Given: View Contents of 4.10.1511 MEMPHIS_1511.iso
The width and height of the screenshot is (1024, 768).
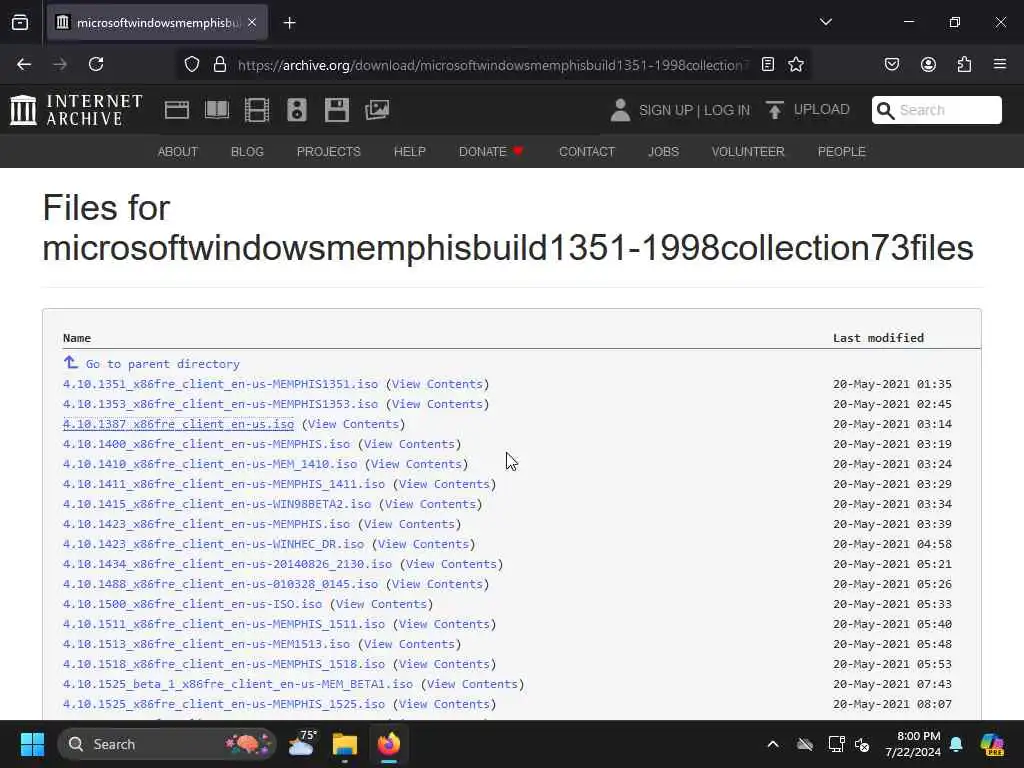Looking at the screenshot, I should [x=444, y=624].
